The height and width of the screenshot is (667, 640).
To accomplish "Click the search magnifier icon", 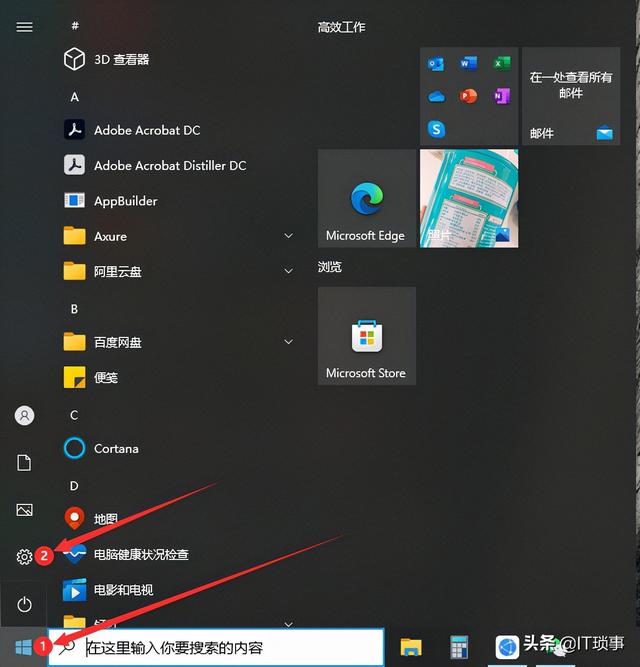I will (x=67, y=647).
